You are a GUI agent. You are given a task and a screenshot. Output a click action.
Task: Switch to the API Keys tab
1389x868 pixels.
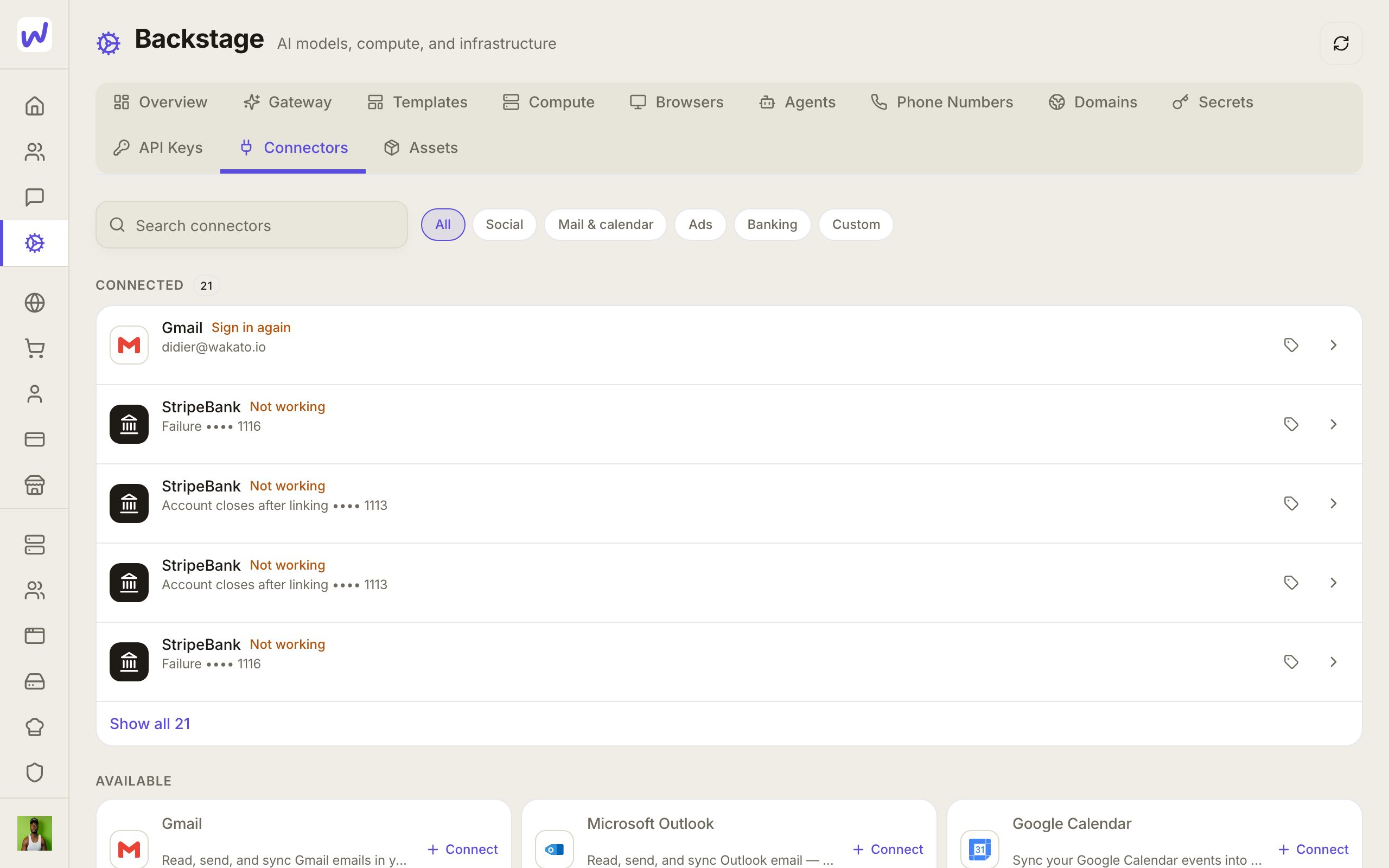(x=158, y=148)
